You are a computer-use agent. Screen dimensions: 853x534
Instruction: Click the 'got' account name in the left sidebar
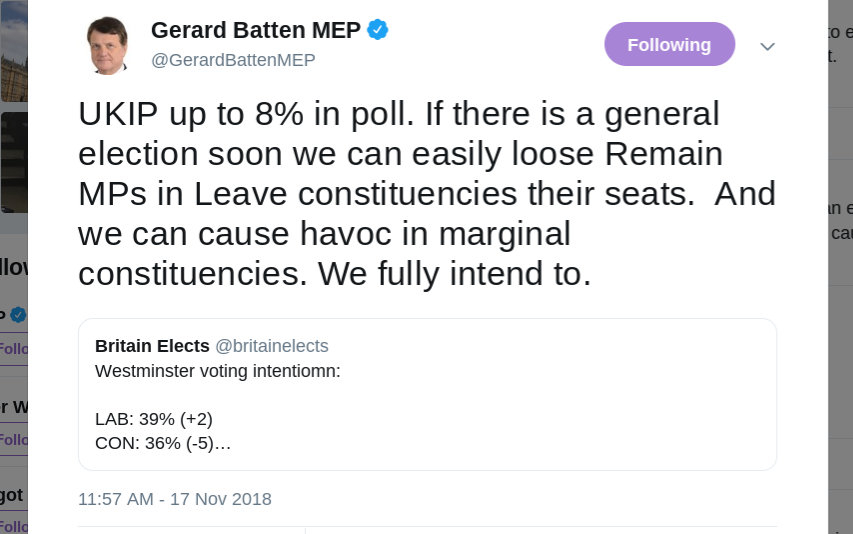click(x=12, y=494)
